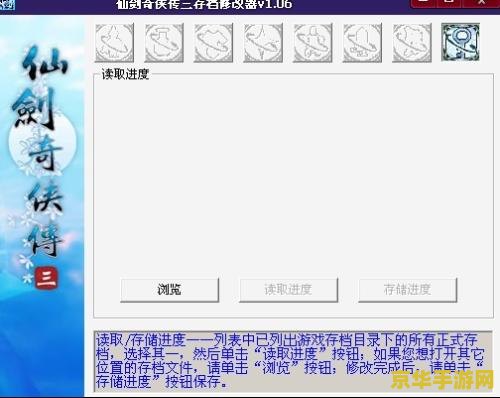Open the greyed-out potion bottle icon tab
This screenshot has height=398, width=500.
(164, 43)
